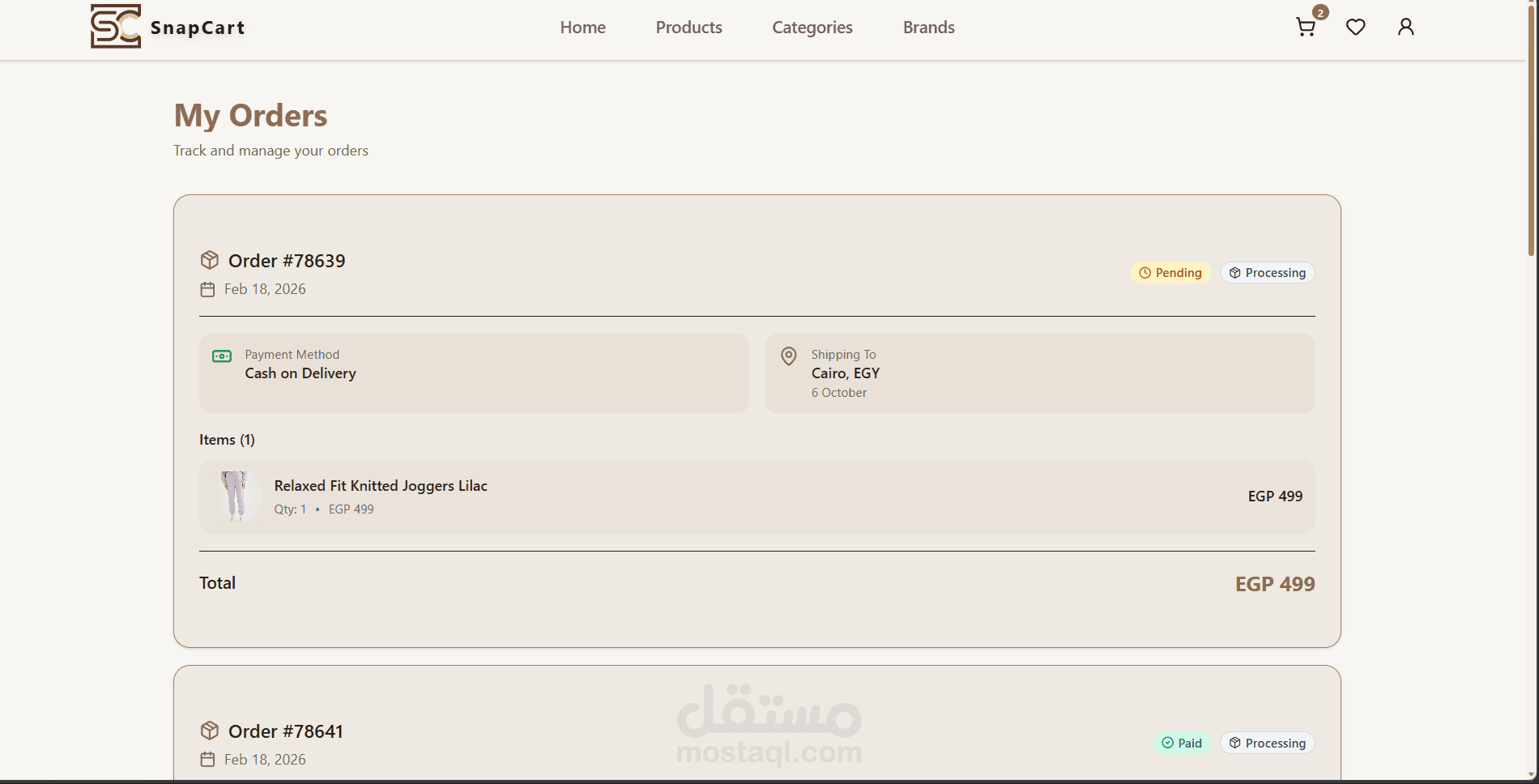This screenshot has height=784, width=1539.
Task: Click the total EGP 499 amount
Action: (1275, 584)
